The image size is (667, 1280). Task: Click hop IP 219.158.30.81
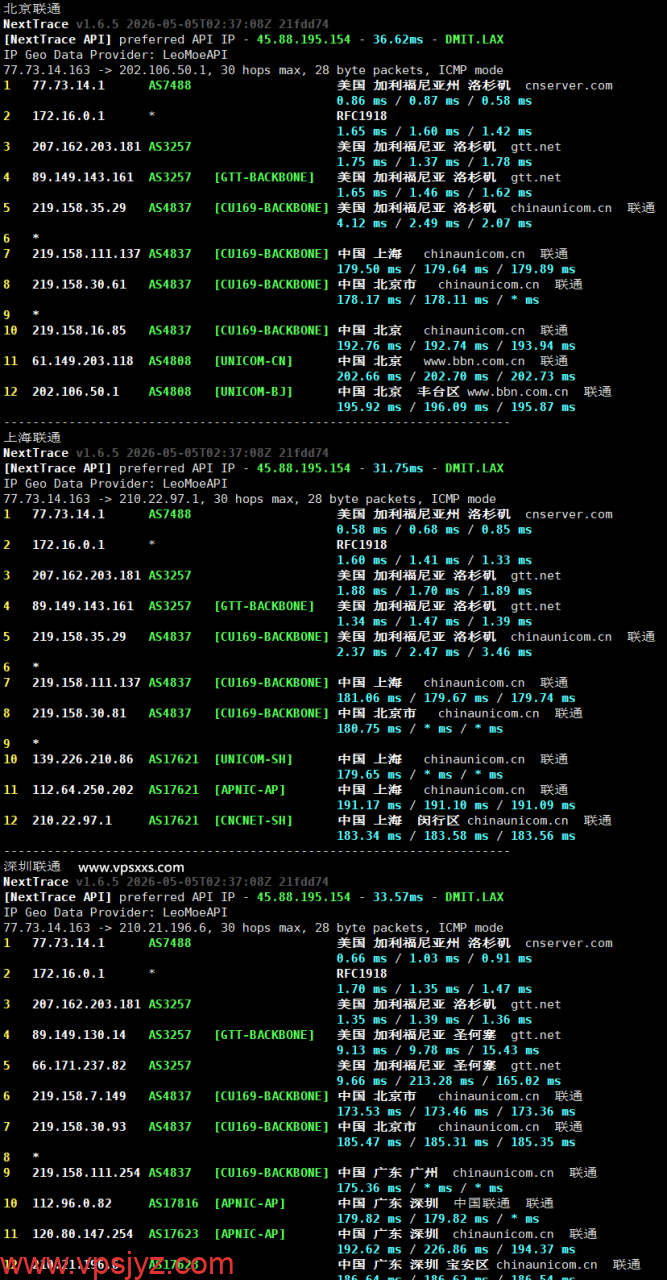pos(79,713)
